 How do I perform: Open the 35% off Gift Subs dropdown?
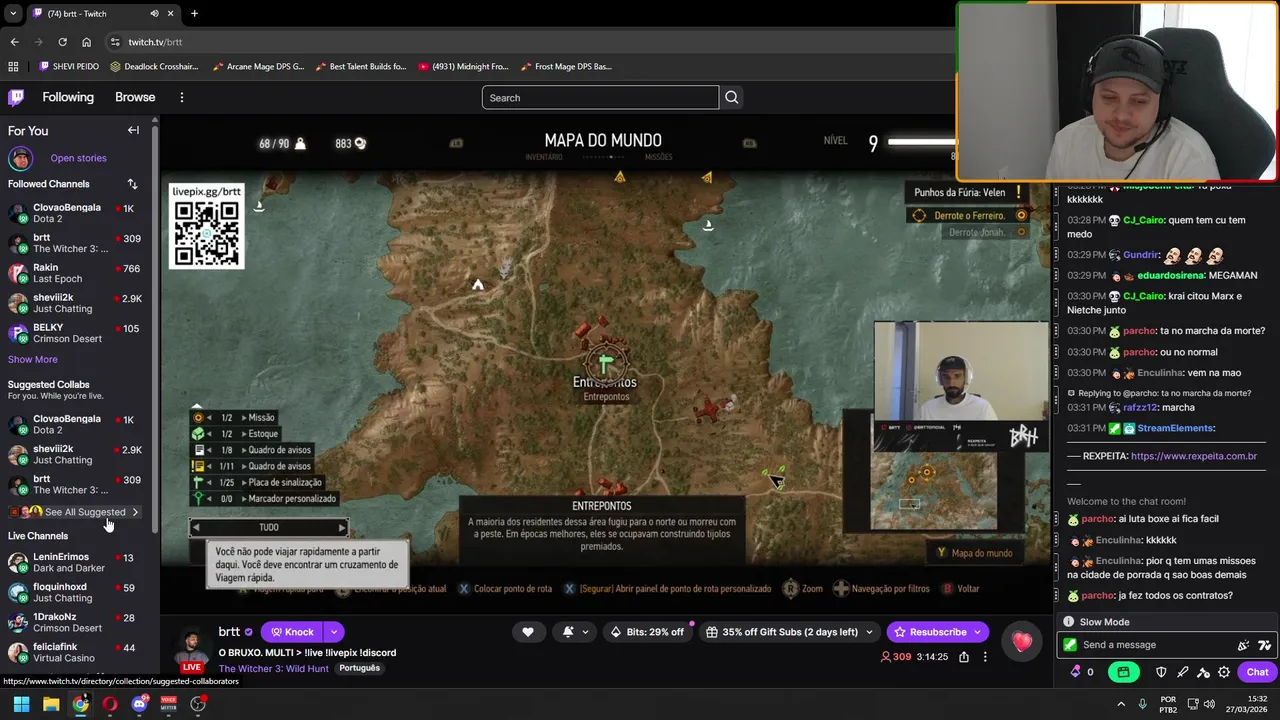point(791,632)
